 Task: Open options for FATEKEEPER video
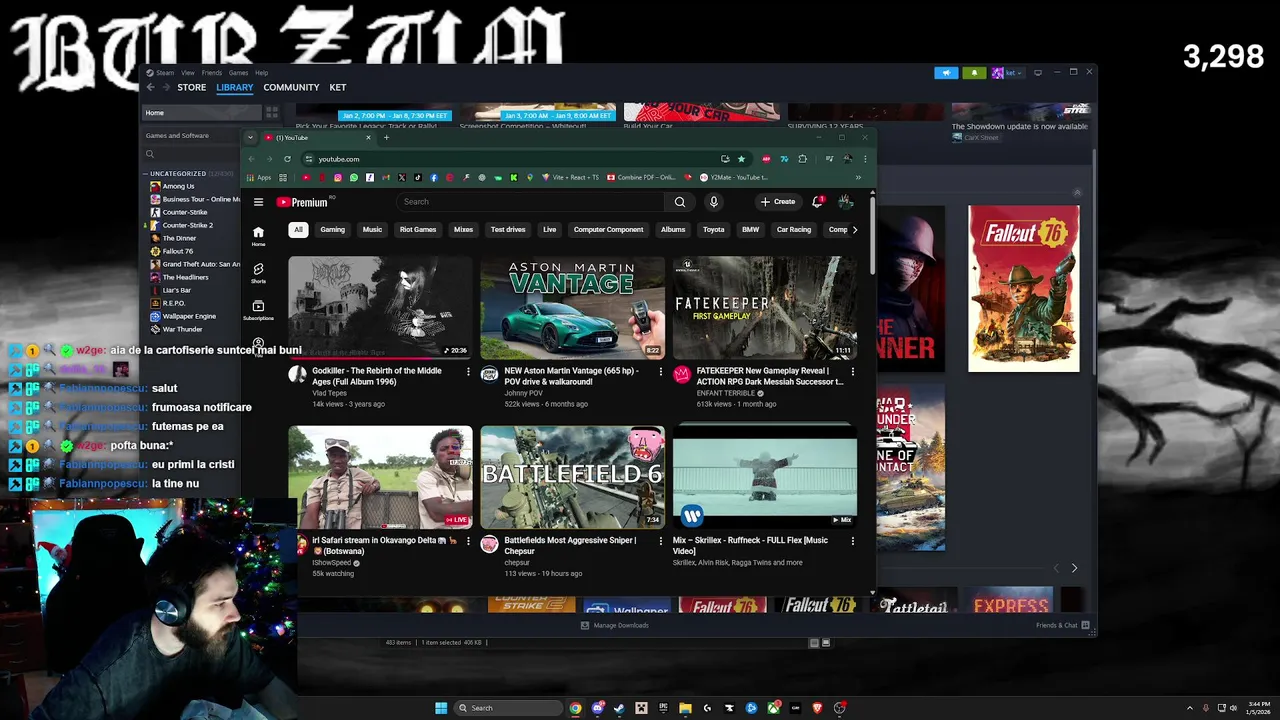tap(852, 372)
